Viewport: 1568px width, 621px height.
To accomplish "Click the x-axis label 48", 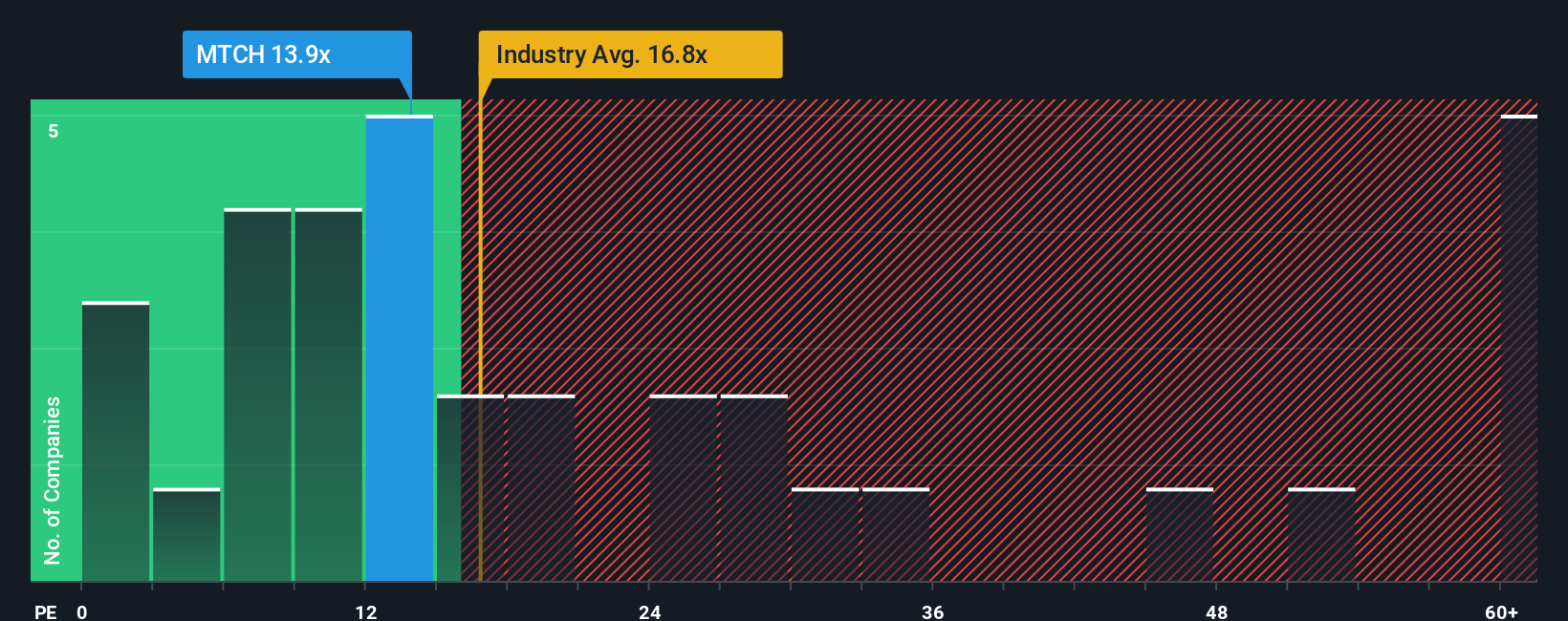I will (1216, 611).
